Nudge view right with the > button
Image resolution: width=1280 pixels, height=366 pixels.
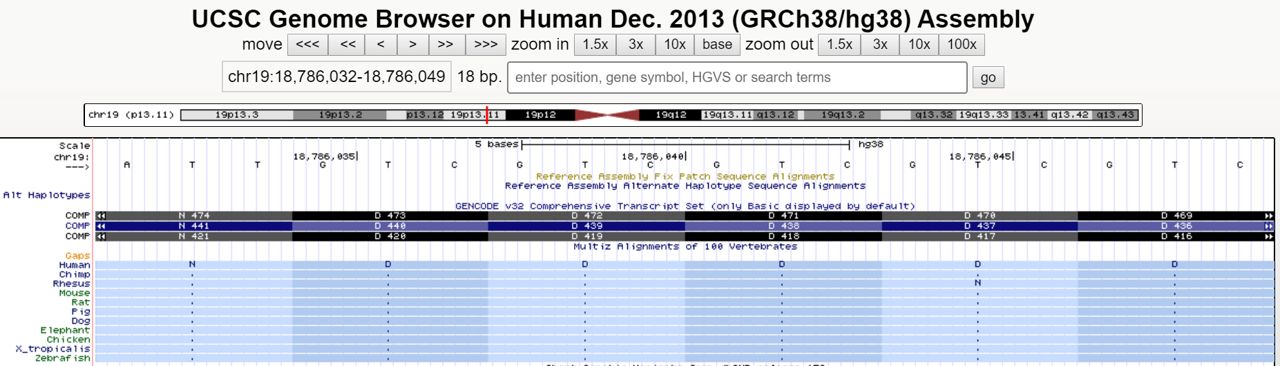pos(412,44)
